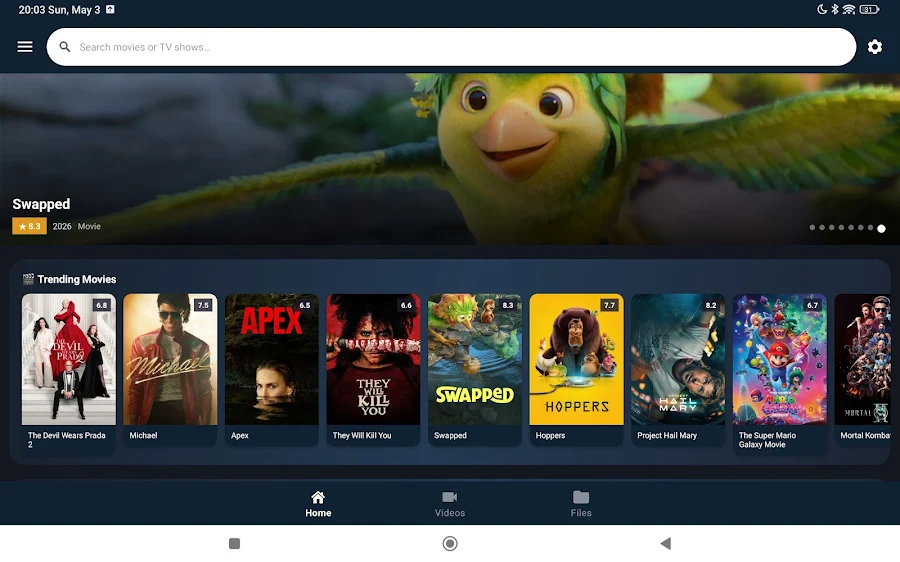Switch to the Videos tab

tap(449, 504)
